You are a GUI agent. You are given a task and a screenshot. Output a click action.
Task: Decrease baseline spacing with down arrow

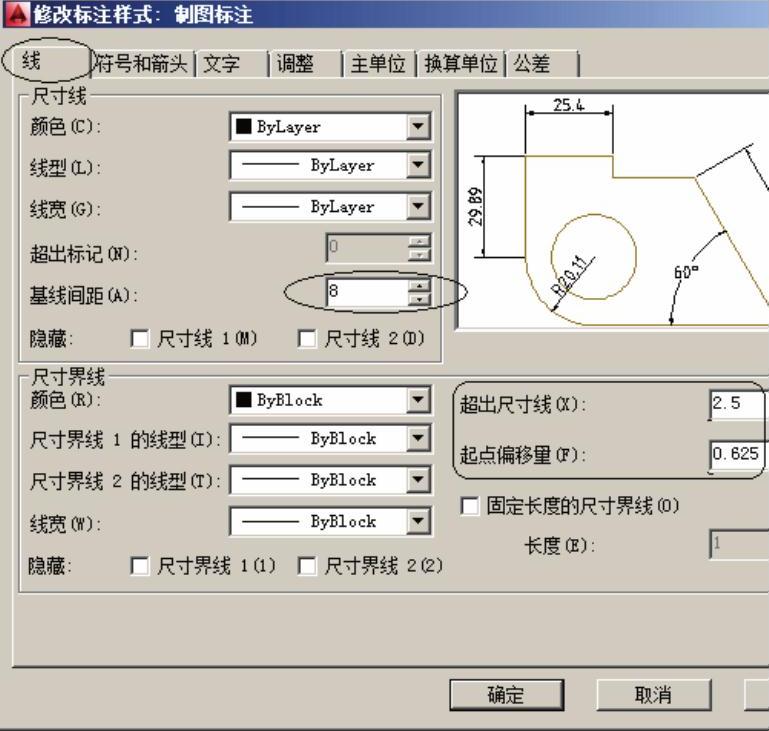pyautogui.click(x=421, y=299)
